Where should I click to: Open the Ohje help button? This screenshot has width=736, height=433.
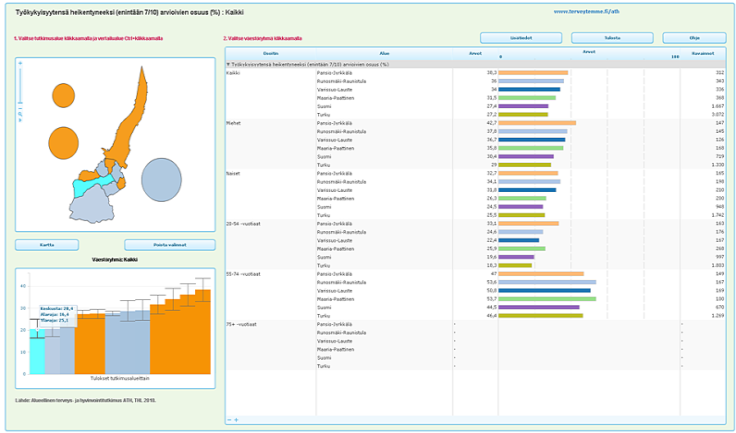tap(694, 38)
